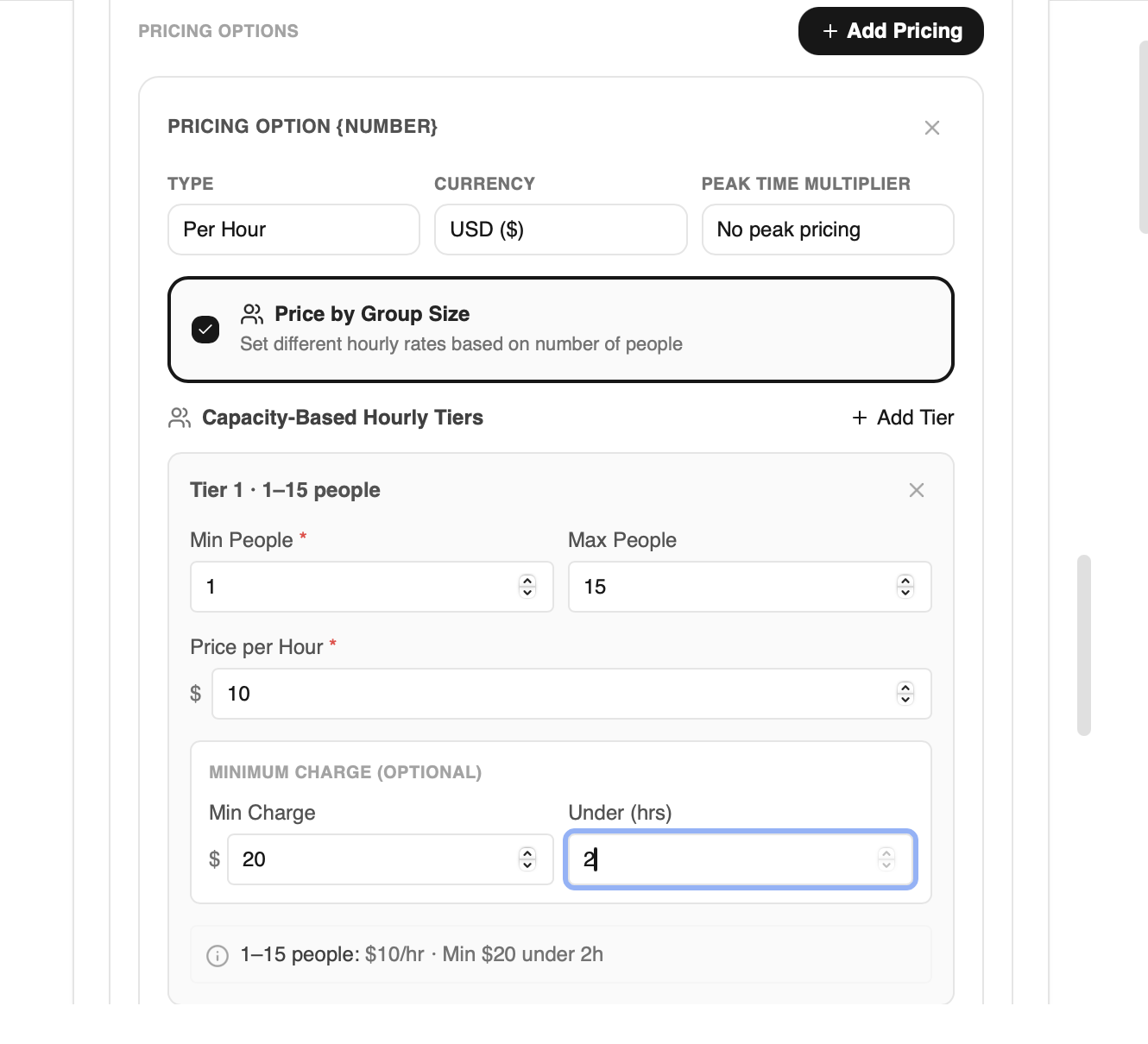Click the stepper arrows on Min Charge field

coord(527,859)
